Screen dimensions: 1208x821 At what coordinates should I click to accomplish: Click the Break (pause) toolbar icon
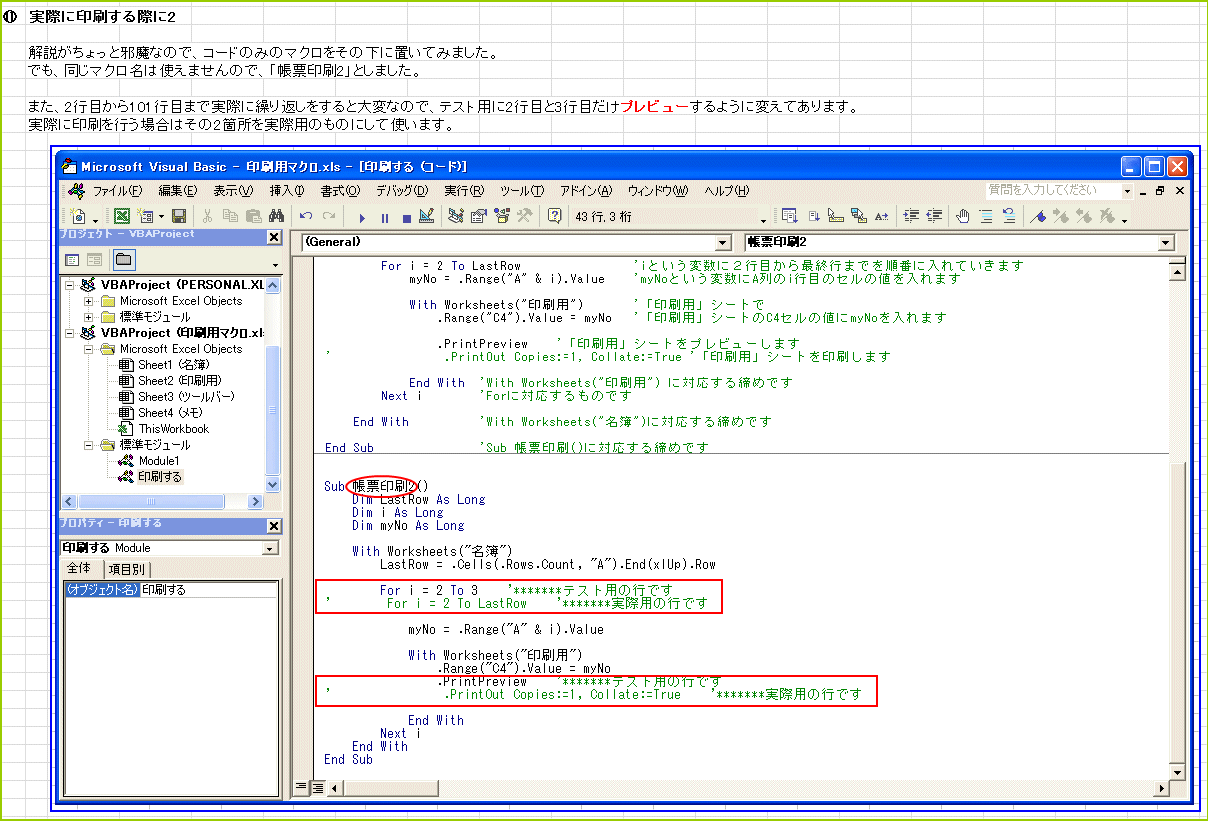pos(384,216)
